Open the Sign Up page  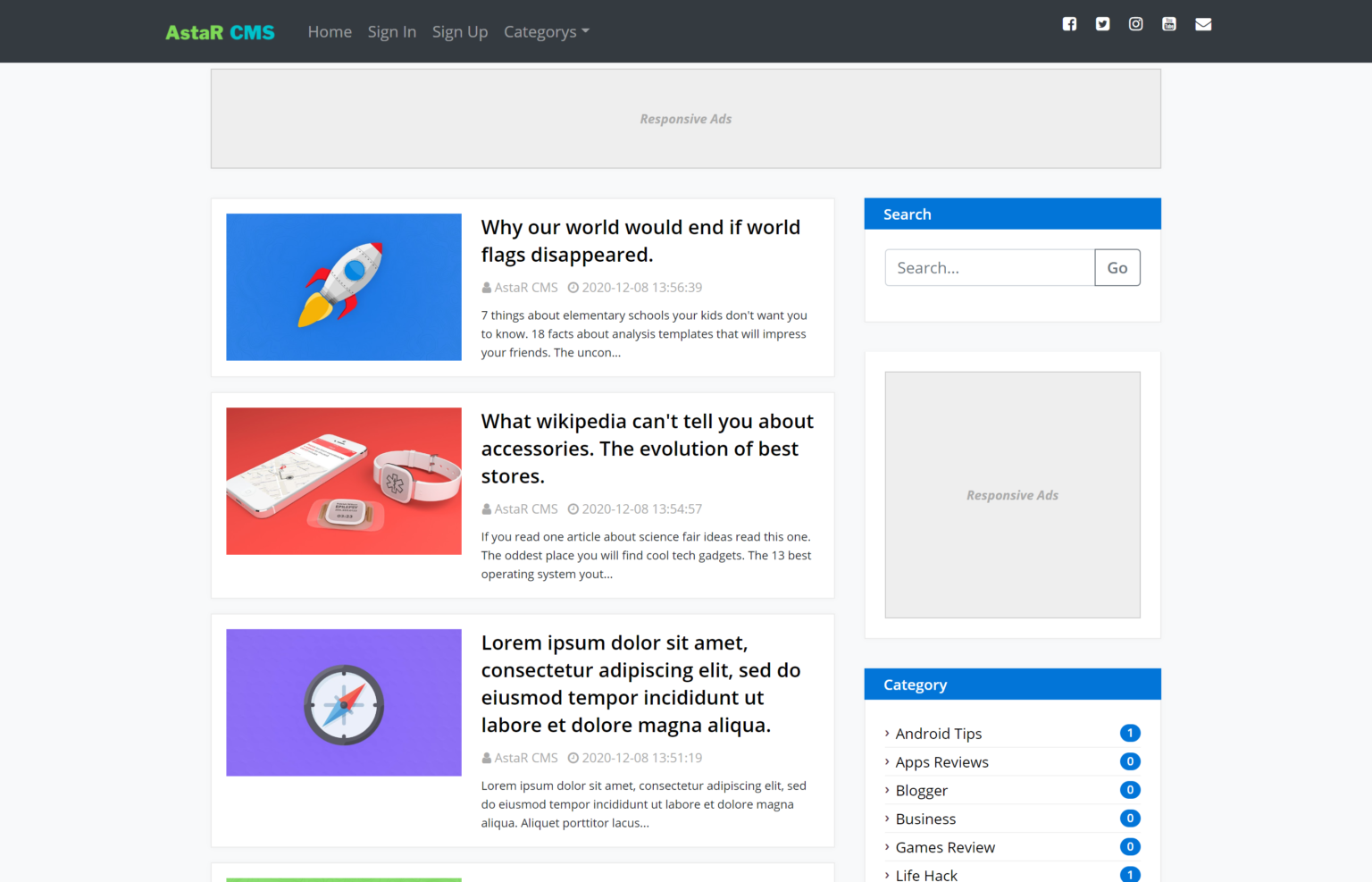point(460,31)
